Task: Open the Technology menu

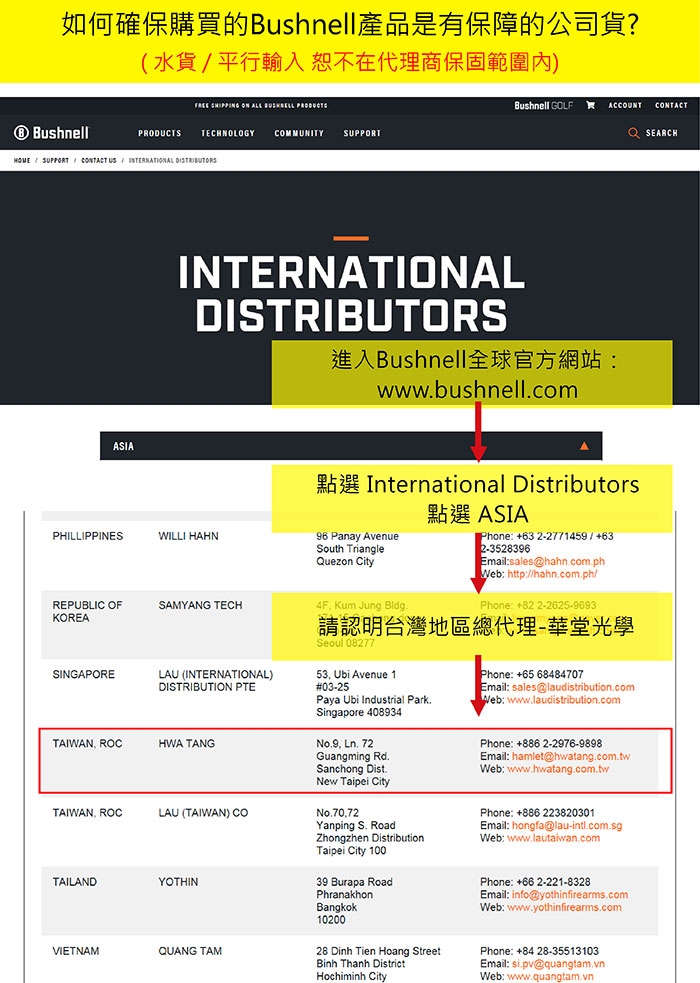Action: click(228, 133)
